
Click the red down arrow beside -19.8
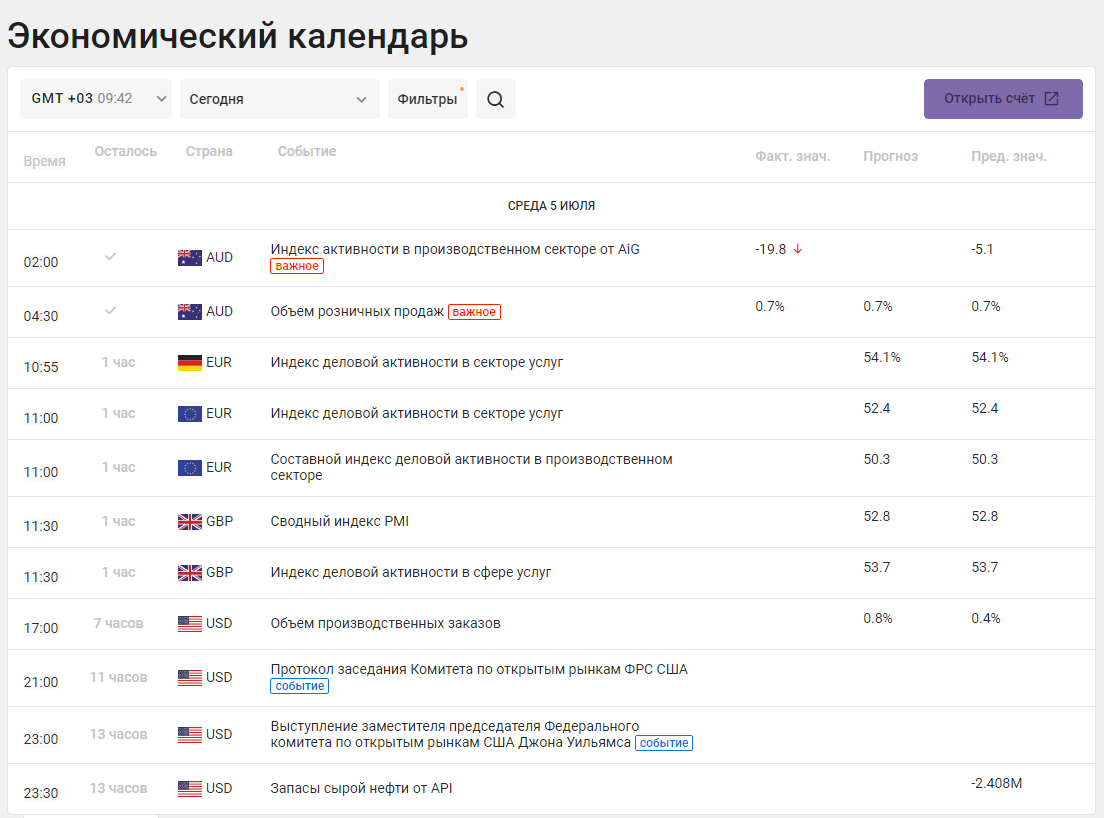pyautogui.click(x=798, y=249)
